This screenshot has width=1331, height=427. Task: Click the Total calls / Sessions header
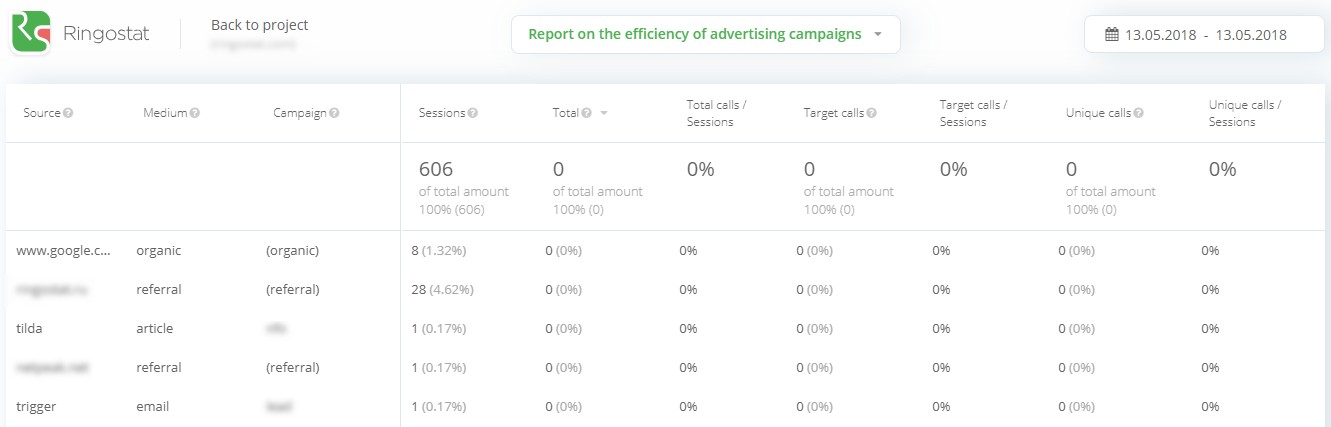[x=716, y=113]
